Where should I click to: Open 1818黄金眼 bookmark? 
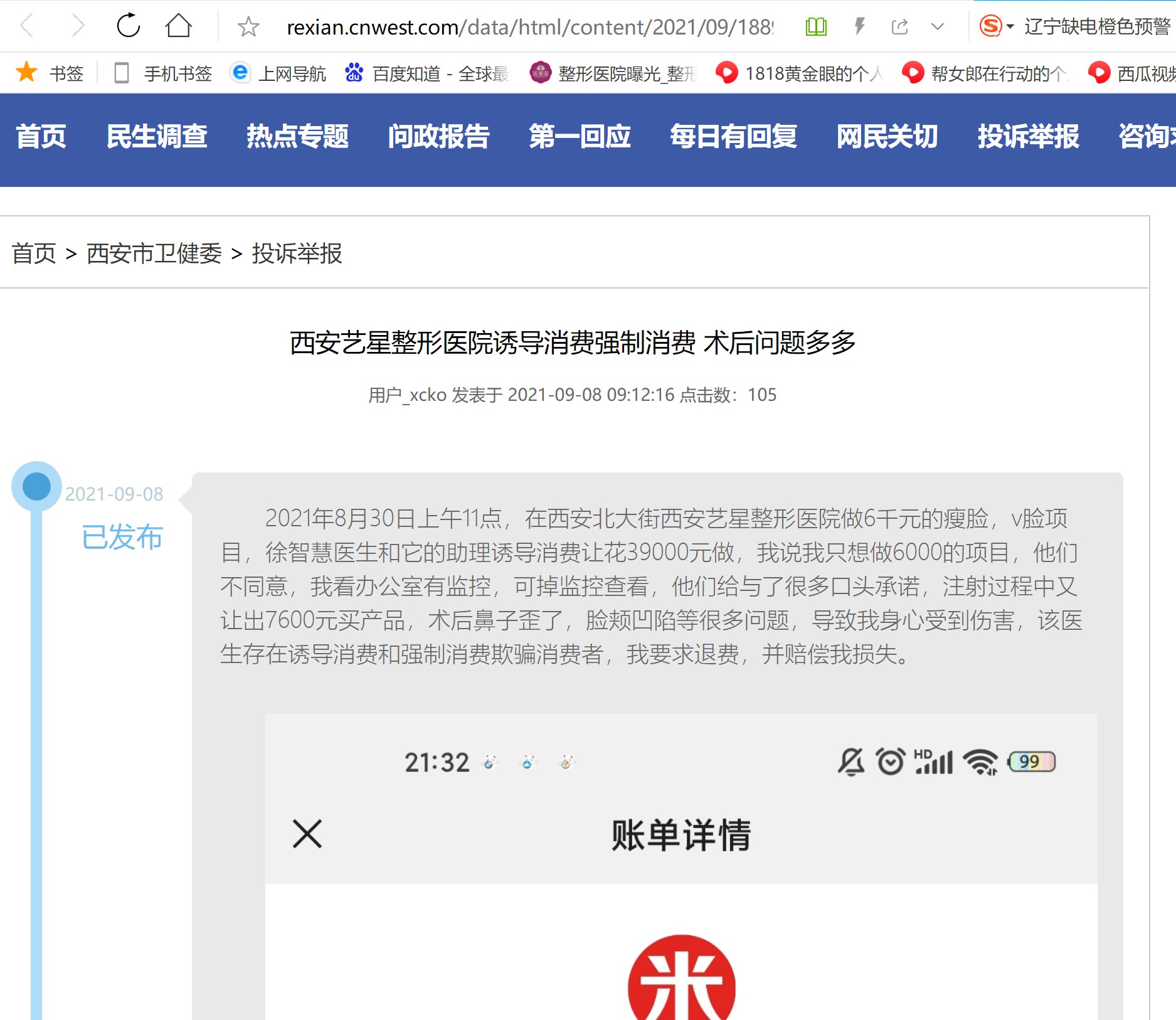point(799,73)
